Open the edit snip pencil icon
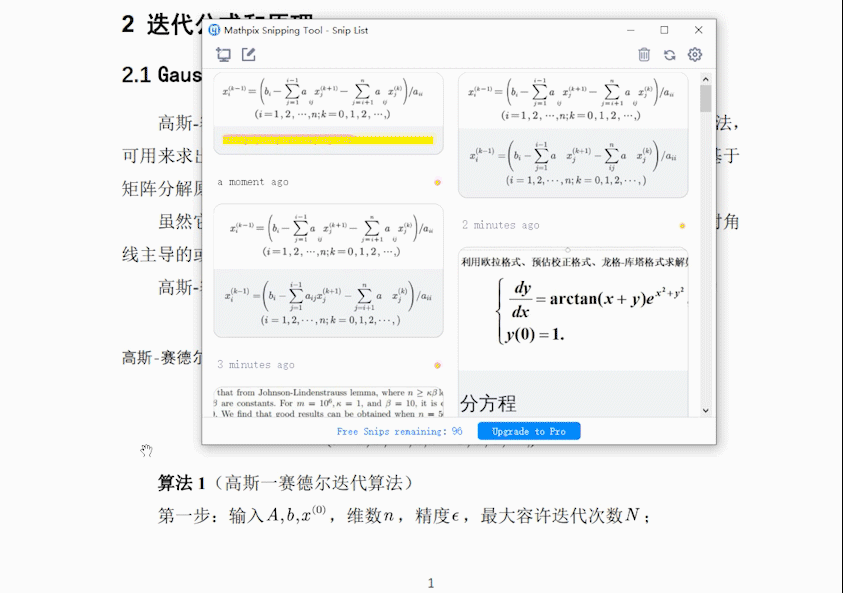Viewport: 843px width, 593px height. coord(248,54)
